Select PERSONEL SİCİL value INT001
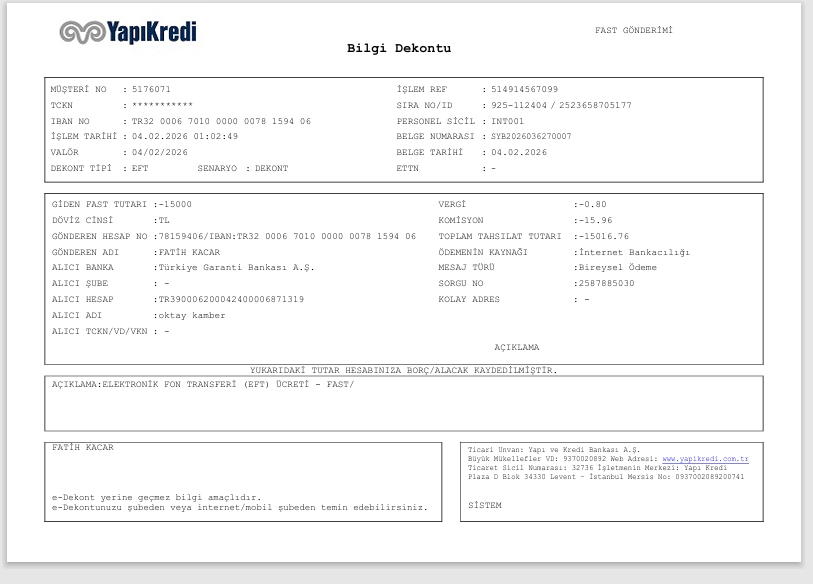The width and height of the screenshot is (813, 584). pyautogui.click(x=508, y=121)
